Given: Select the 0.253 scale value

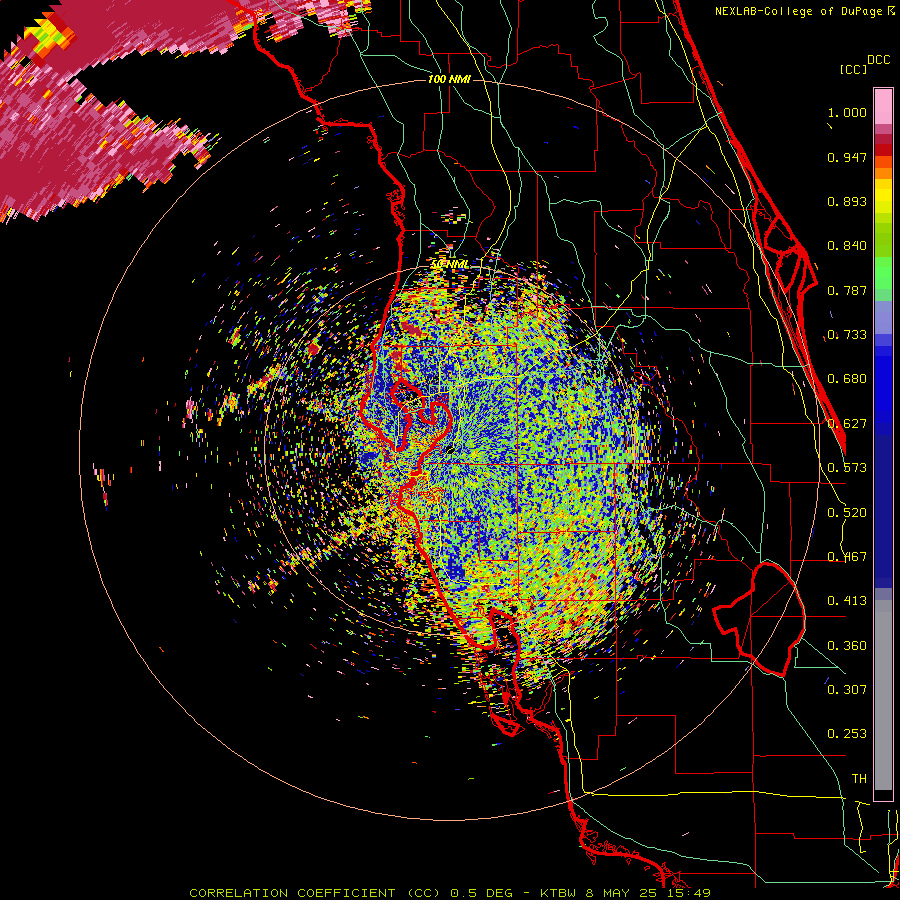Looking at the screenshot, I should [847, 734].
